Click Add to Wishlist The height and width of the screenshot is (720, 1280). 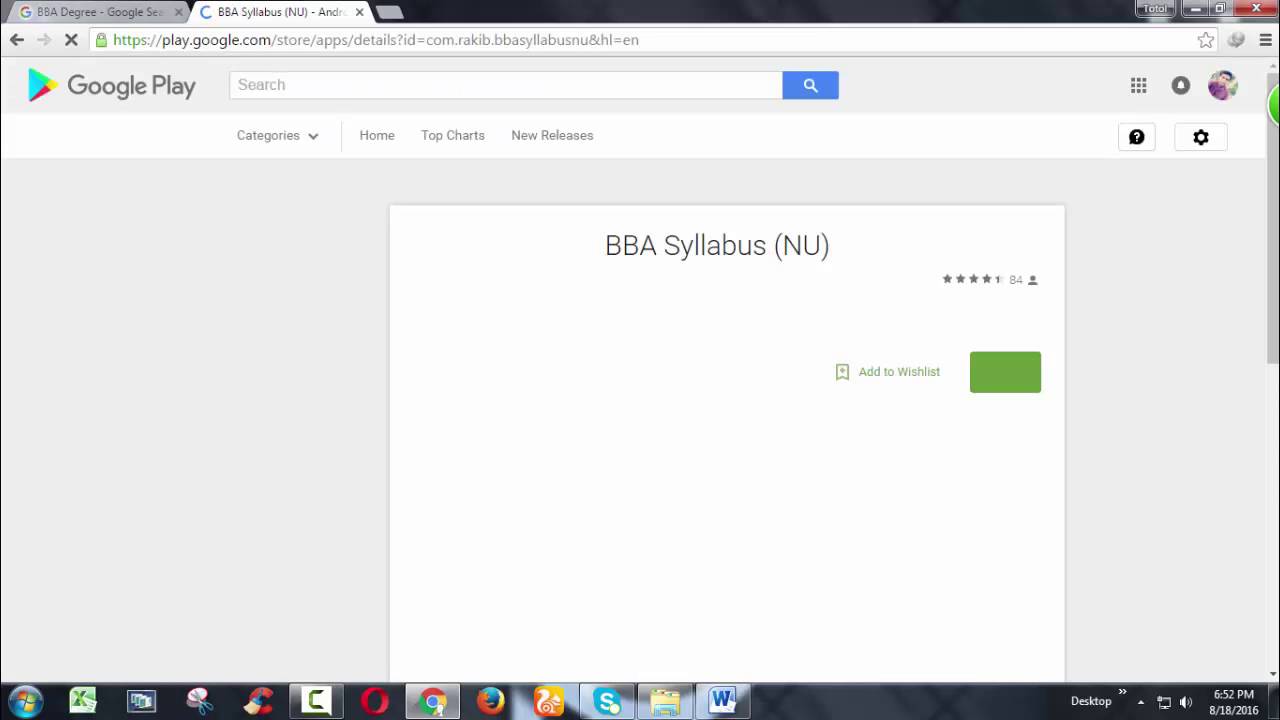point(888,372)
